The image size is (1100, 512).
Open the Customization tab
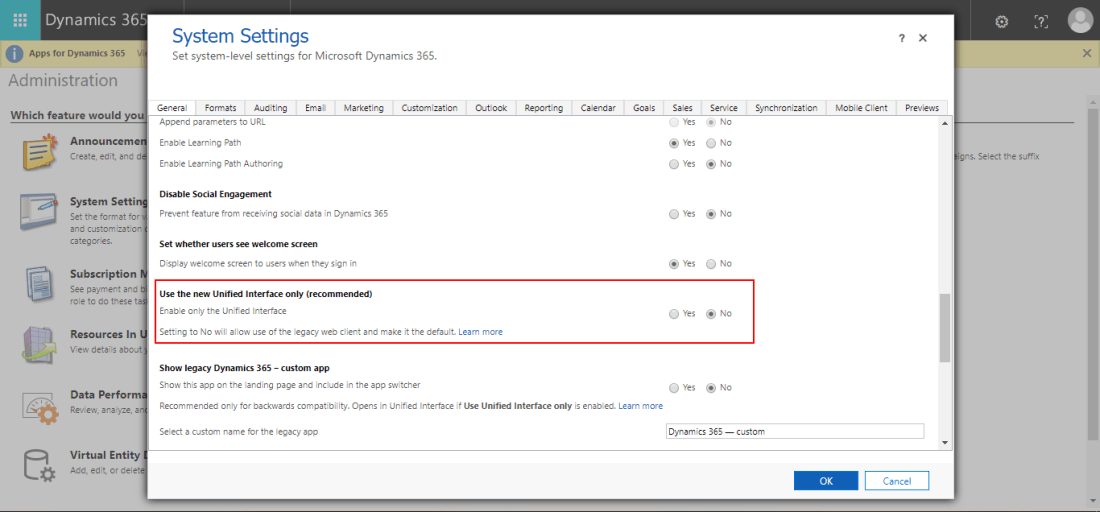click(429, 108)
